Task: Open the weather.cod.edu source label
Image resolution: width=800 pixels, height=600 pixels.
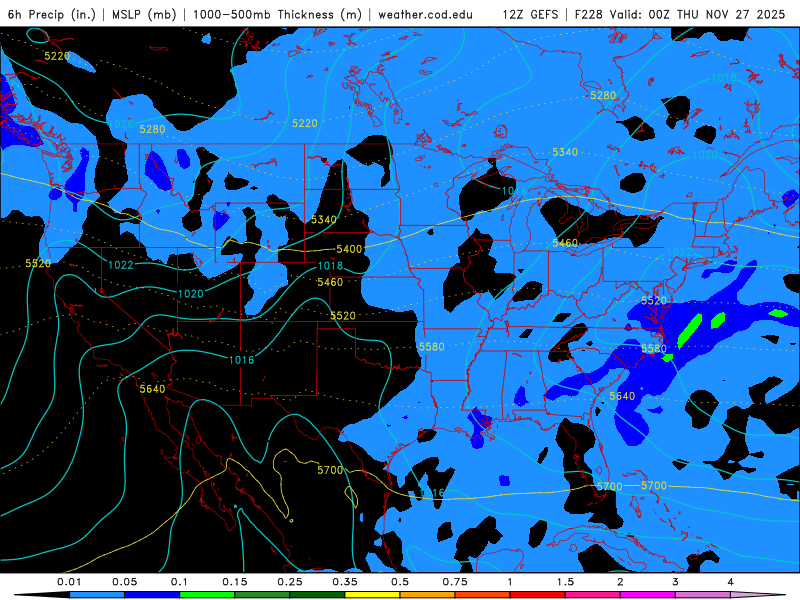Action: point(425,14)
